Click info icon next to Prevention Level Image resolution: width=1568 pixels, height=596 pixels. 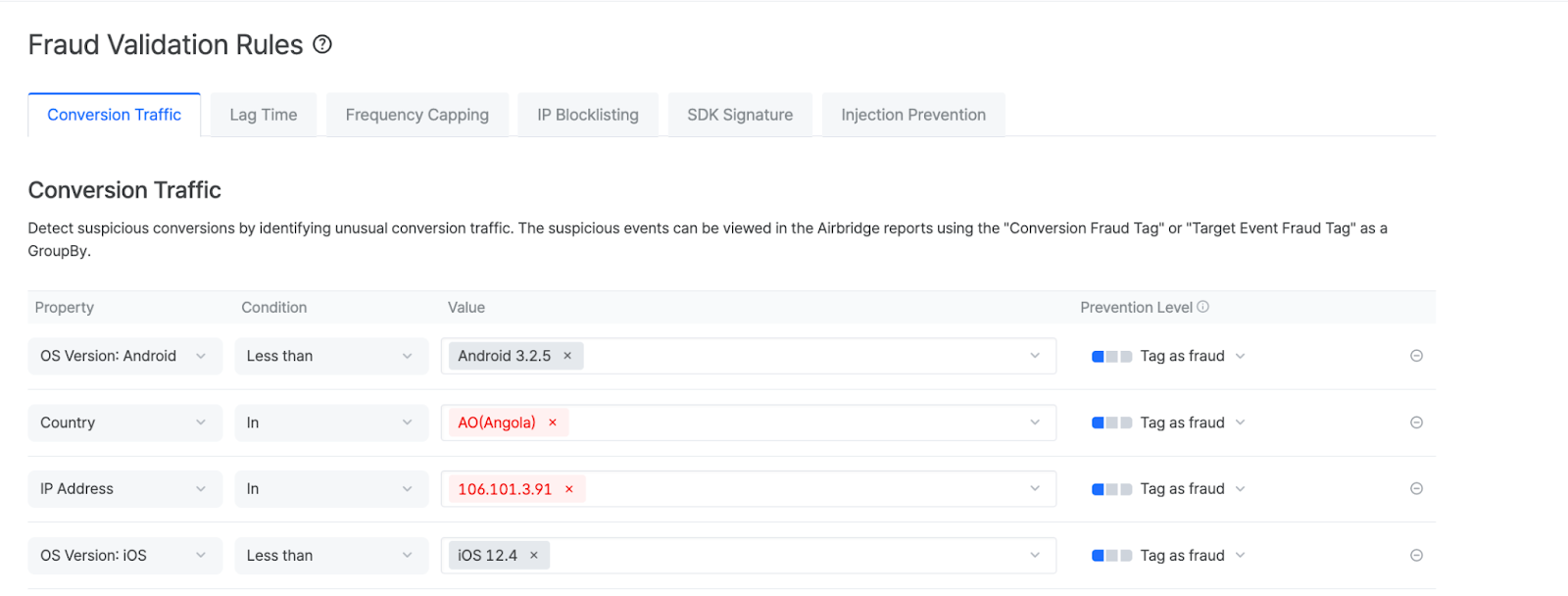(x=1203, y=307)
